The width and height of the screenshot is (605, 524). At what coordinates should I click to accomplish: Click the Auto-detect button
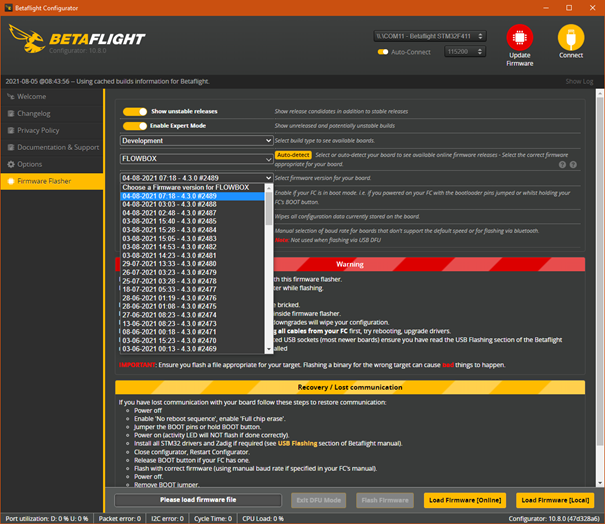coord(293,155)
